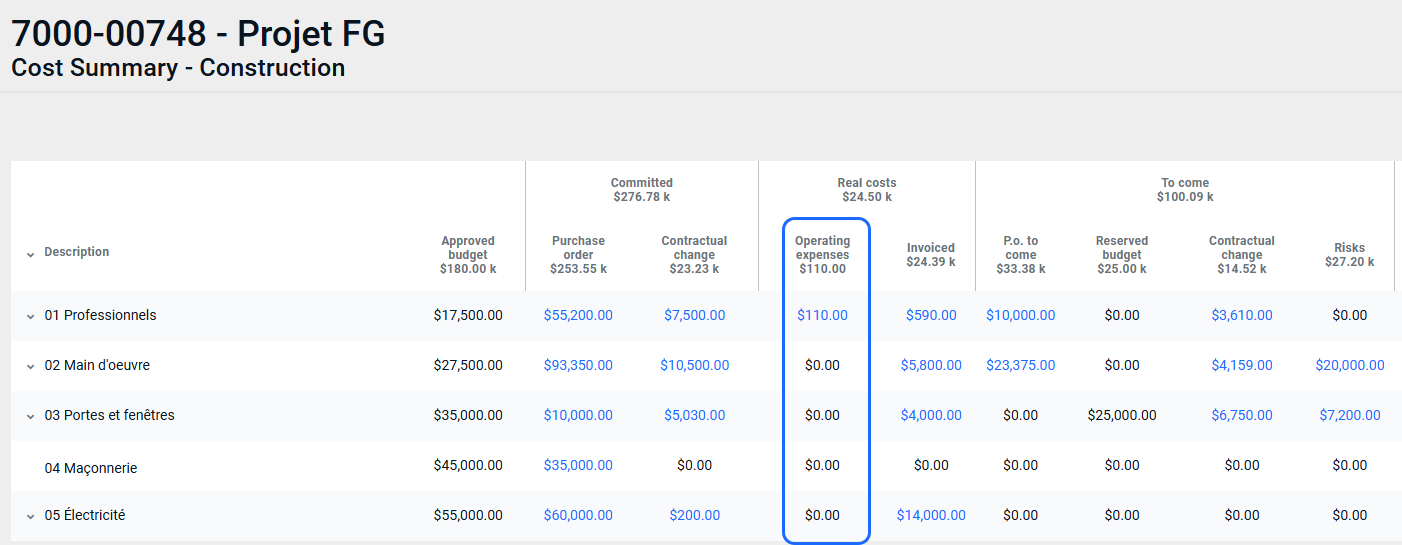Open the $10,500.00 contractual change link

coord(694,365)
